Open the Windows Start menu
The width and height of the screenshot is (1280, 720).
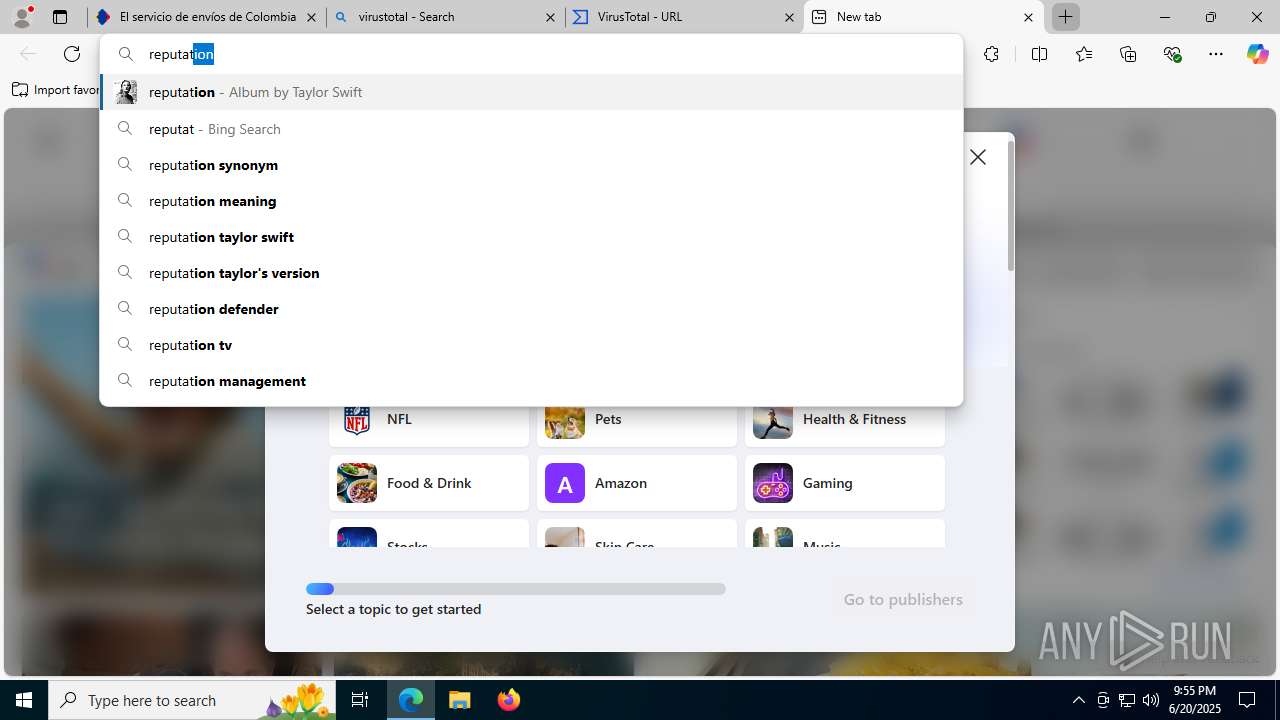point(24,700)
